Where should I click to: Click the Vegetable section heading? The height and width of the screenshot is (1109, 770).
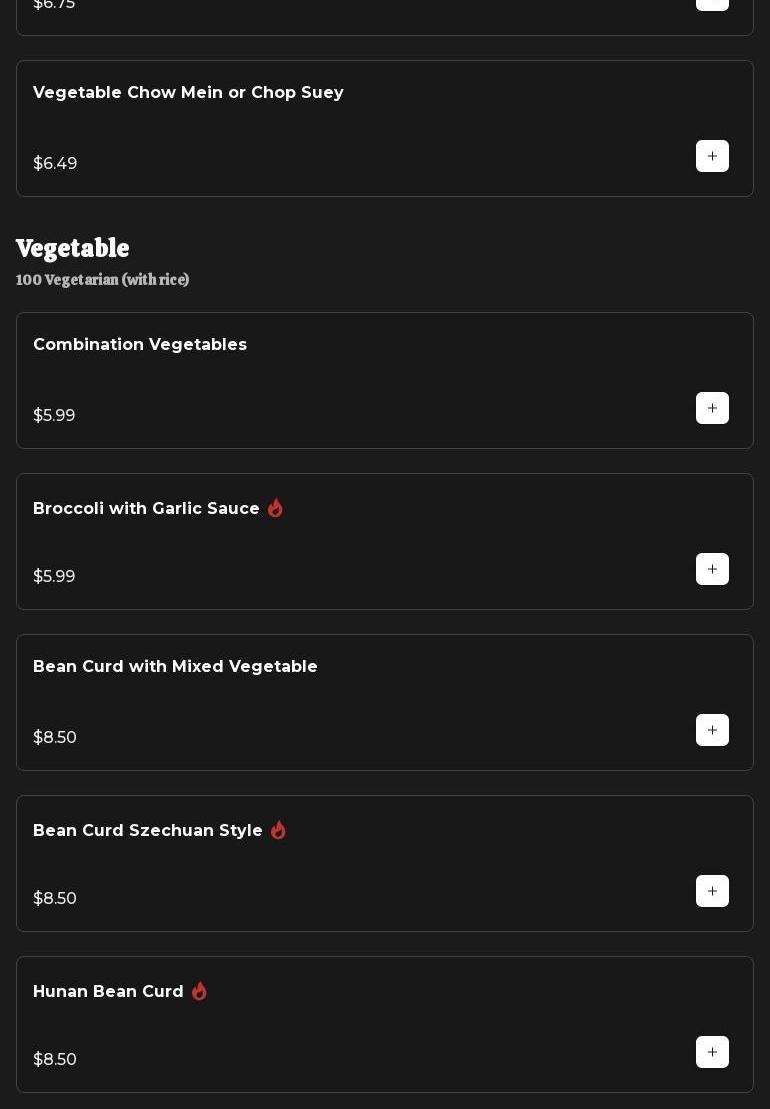[x=73, y=248]
